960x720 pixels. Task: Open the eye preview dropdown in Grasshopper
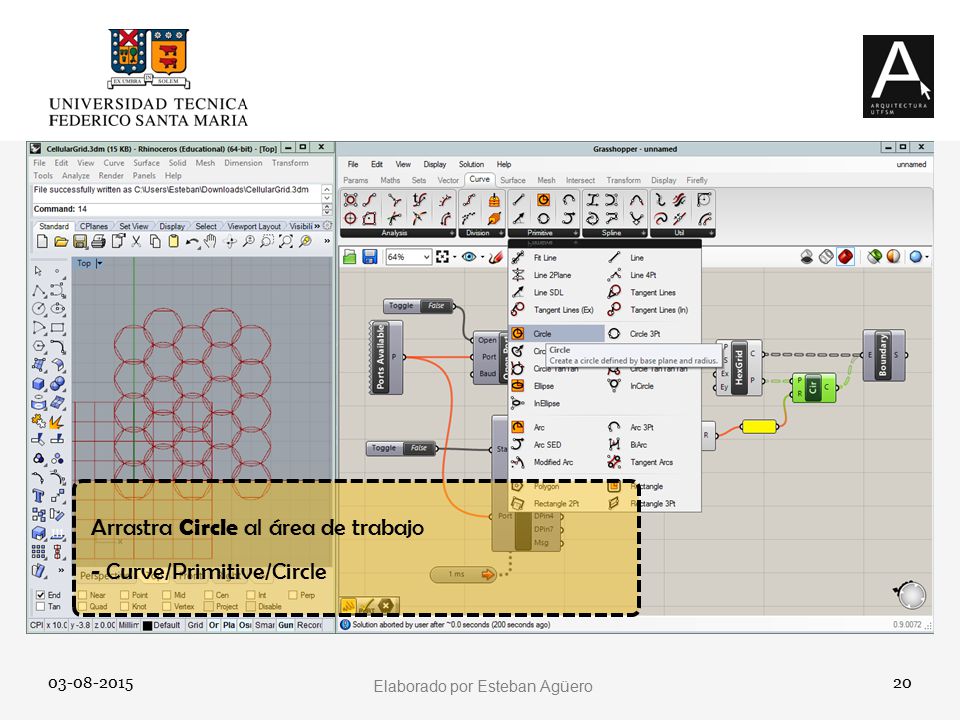tap(482, 258)
